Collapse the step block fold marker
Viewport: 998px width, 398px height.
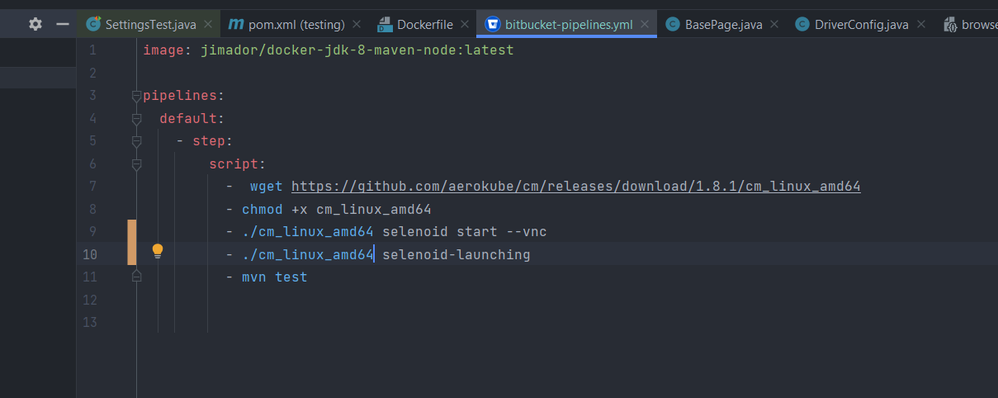[136, 141]
